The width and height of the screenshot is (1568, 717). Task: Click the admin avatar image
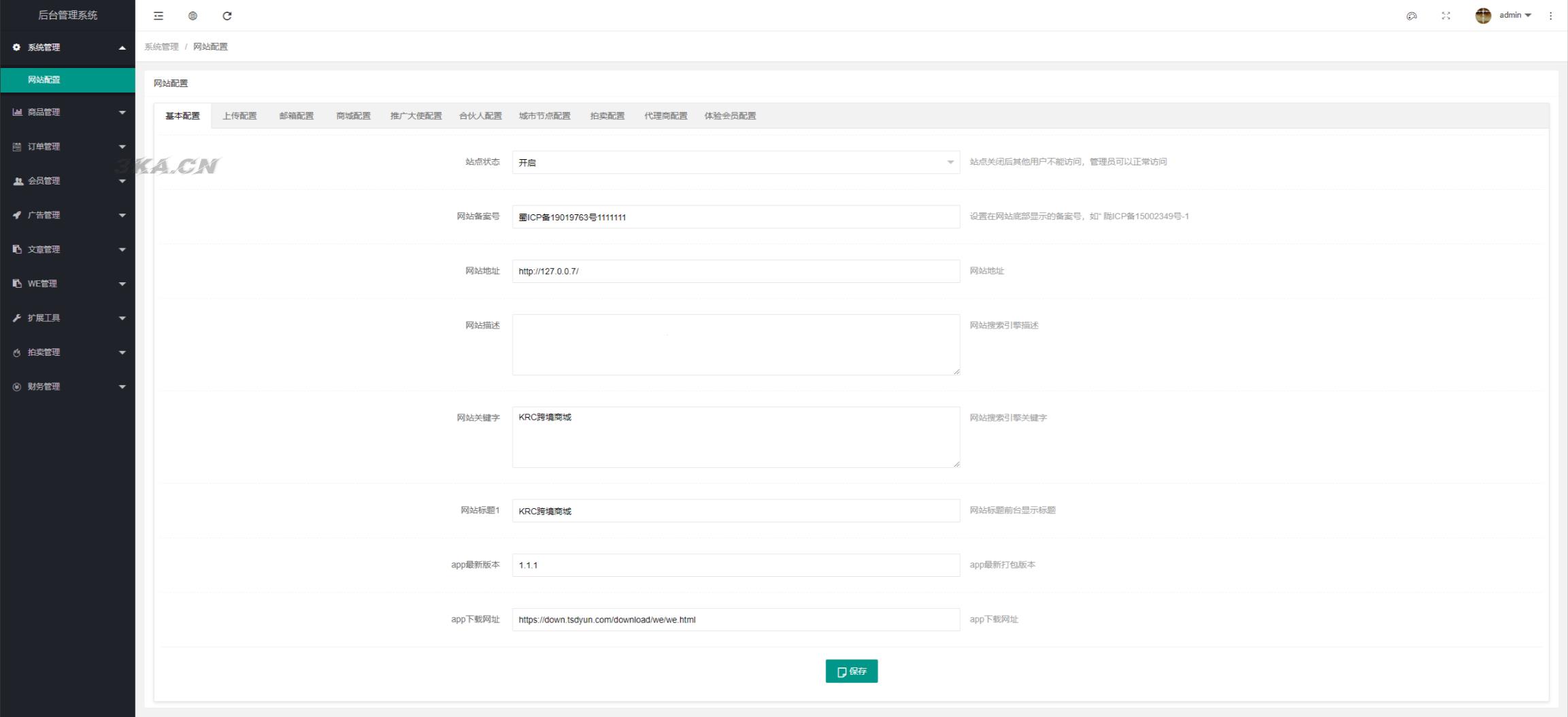click(1483, 16)
